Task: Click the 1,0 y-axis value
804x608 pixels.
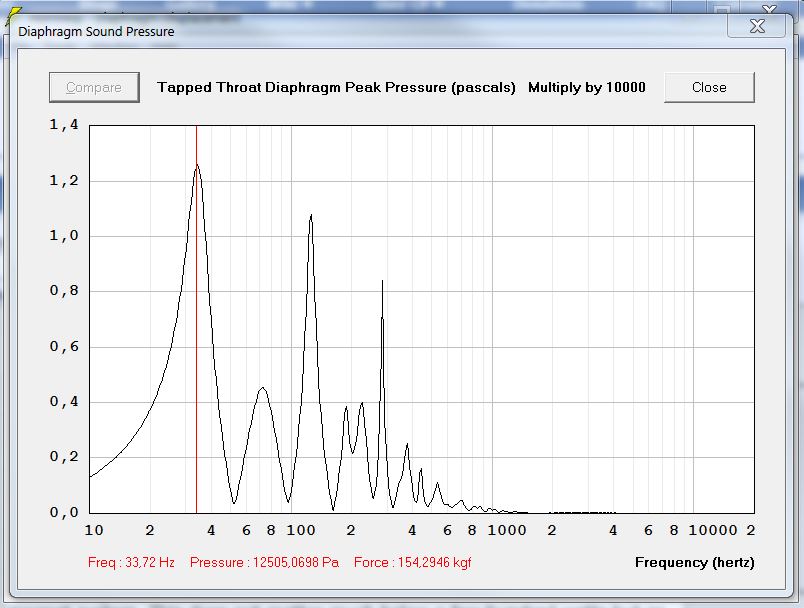Action: click(64, 236)
